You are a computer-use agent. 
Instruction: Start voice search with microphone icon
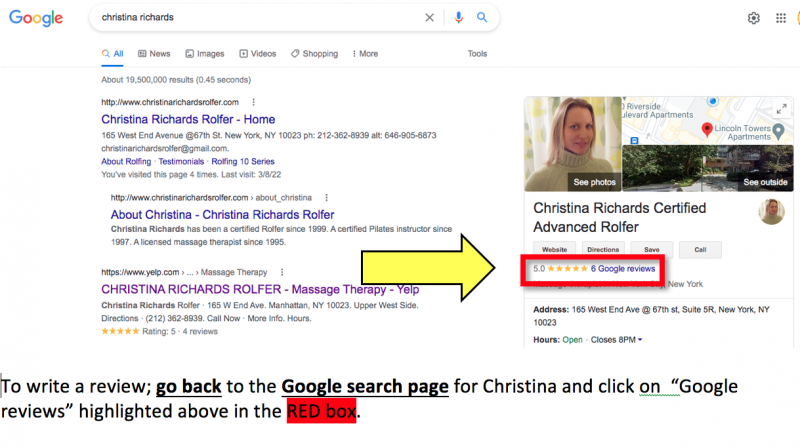point(458,18)
